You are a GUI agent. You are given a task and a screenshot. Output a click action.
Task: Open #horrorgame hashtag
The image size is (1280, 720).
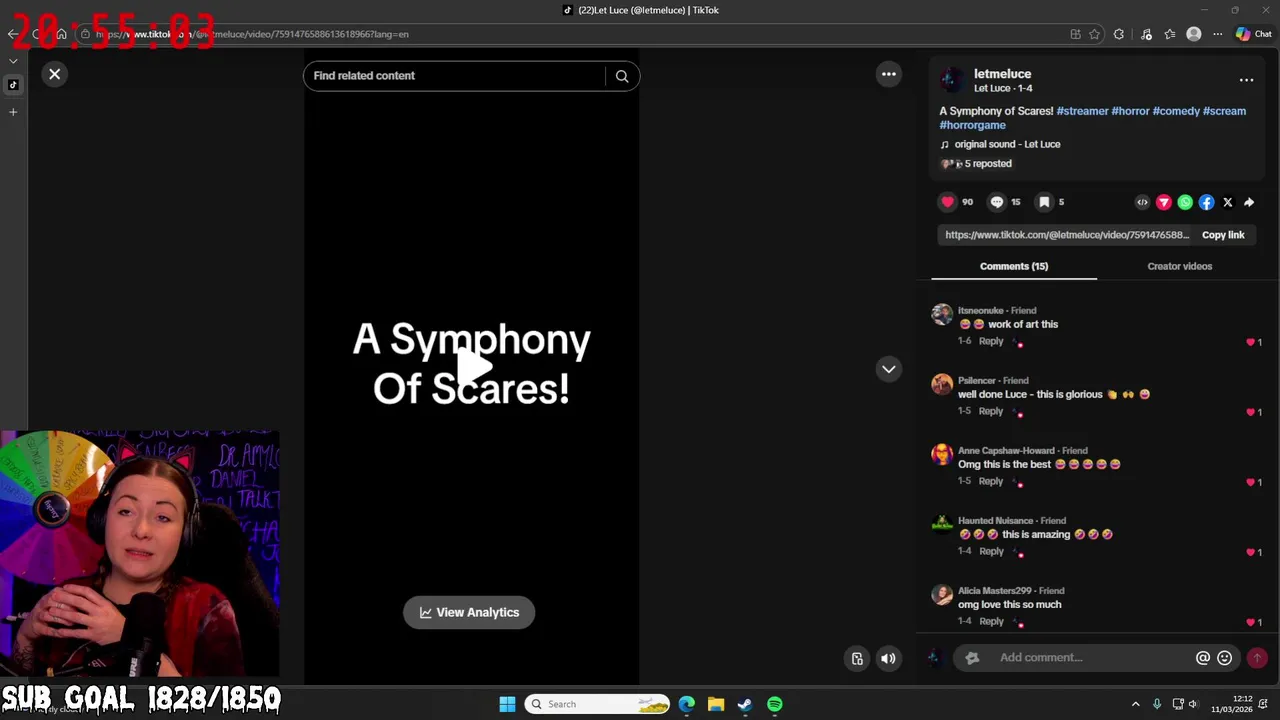973,125
